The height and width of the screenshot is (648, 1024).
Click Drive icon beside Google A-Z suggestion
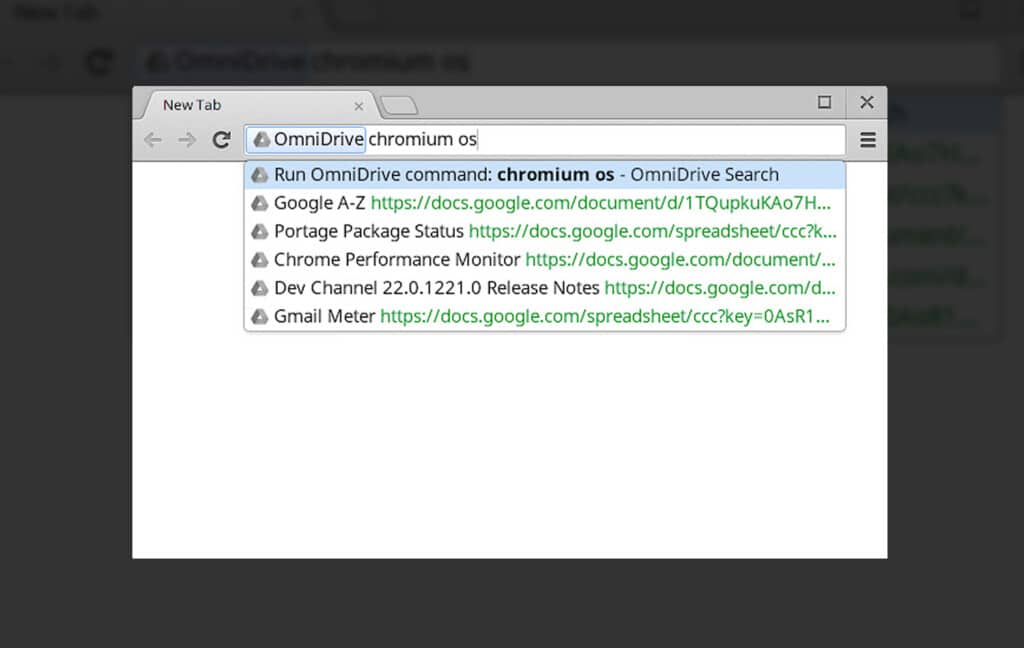(259, 203)
